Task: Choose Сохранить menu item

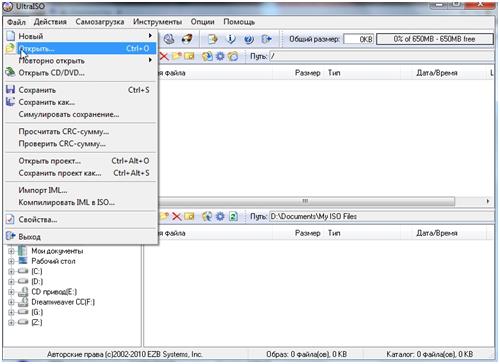Action: click(x=81, y=90)
